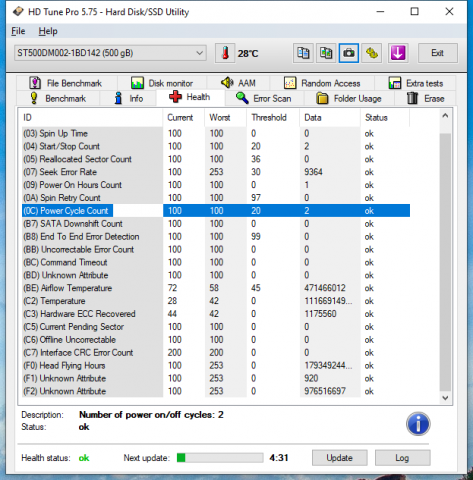This screenshot has height=480, width=473.
Task: Open the Extra tests tab
Action: coord(416,83)
